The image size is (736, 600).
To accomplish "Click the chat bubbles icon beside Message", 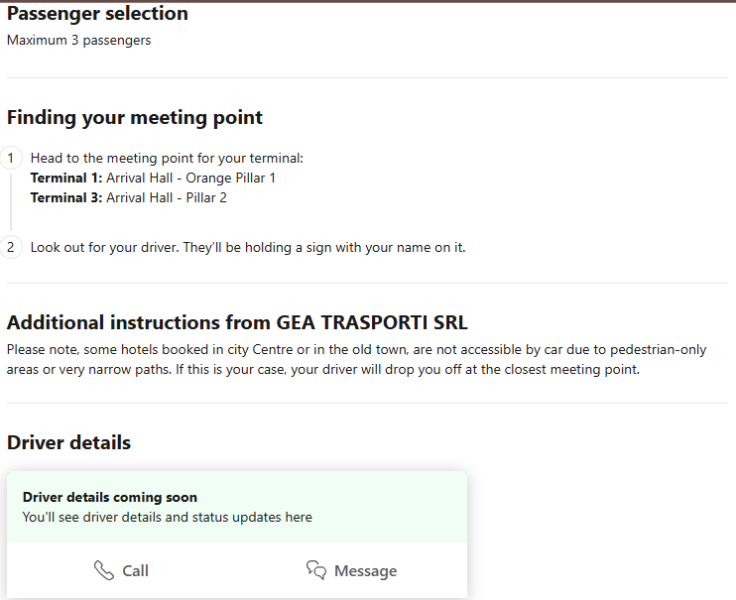I will 316,570.
